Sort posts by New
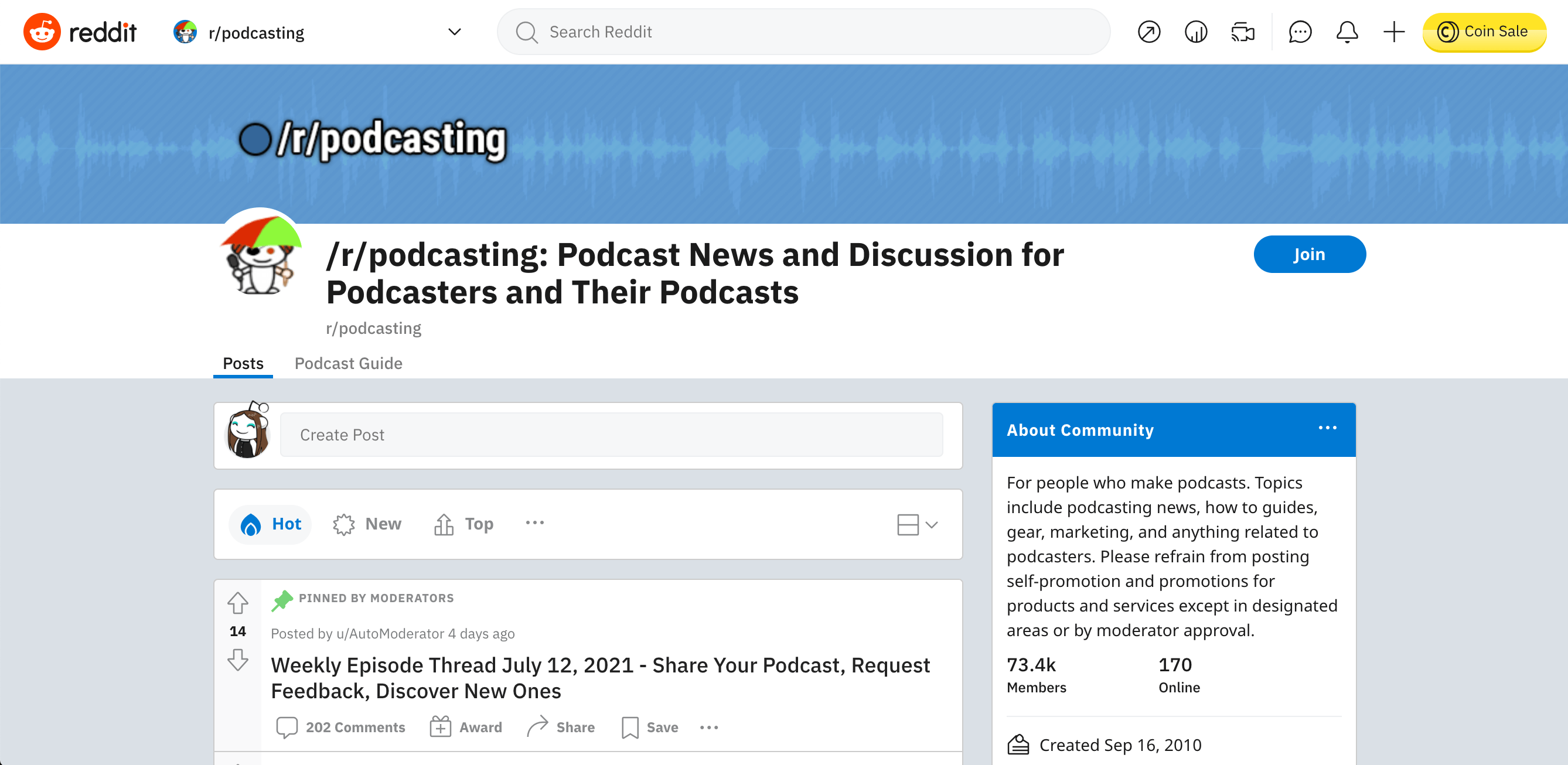Screen dimensions: 1568x765 (367, 524)
